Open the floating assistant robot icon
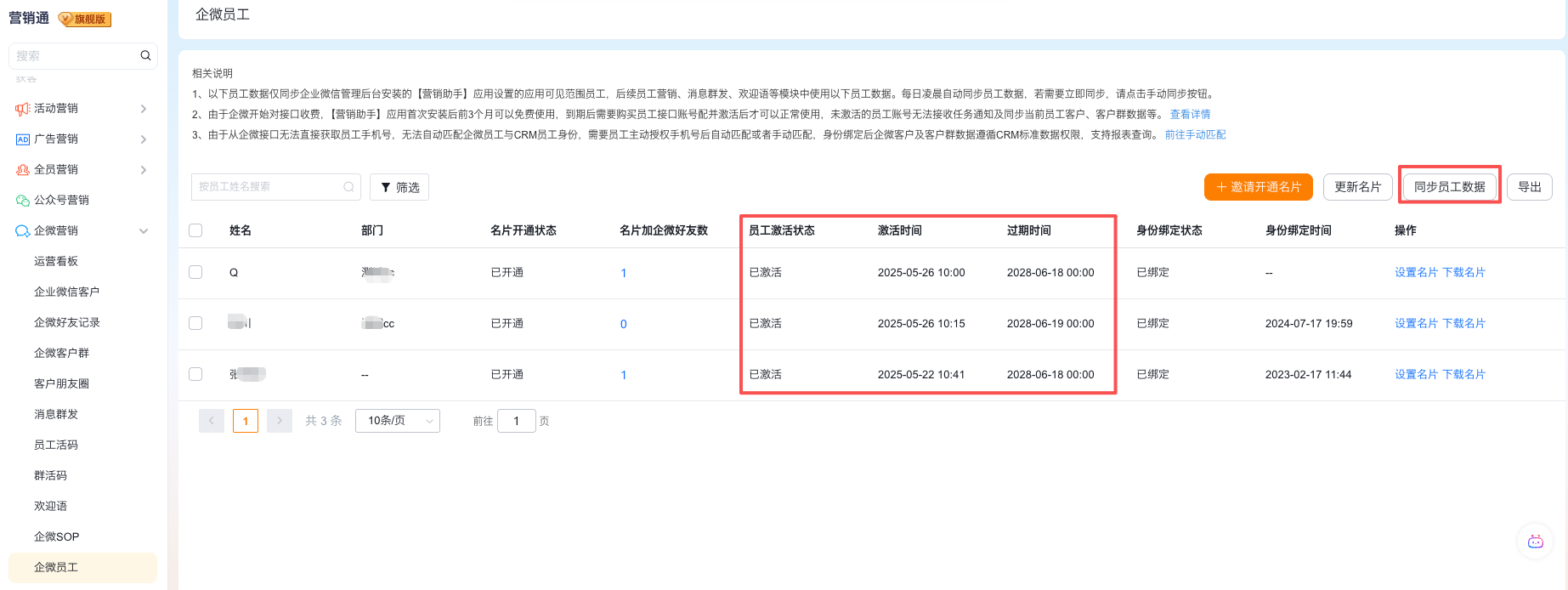1568x590 pixels. 1535,542
